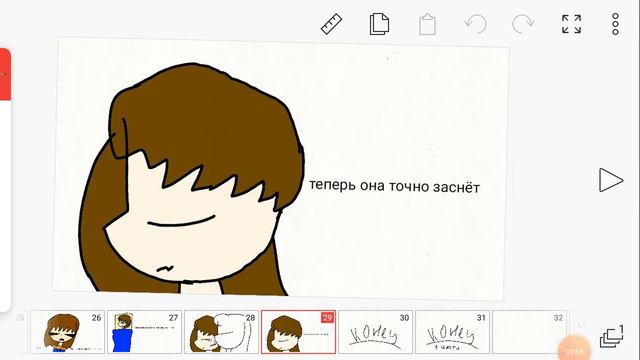Select the highlighted frame 29 thumbnail
Image resolution: width=640 pixels, height=360 pixels.
298,332
